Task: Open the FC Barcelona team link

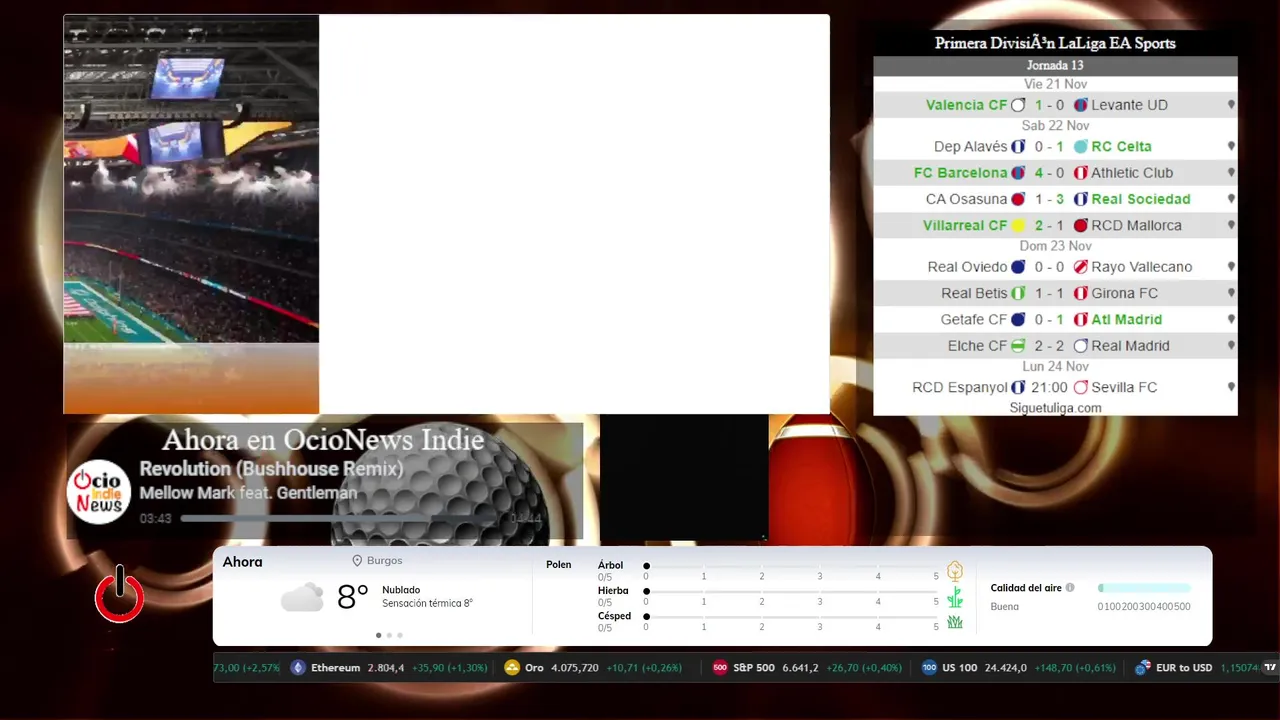Action: [961, 173]
